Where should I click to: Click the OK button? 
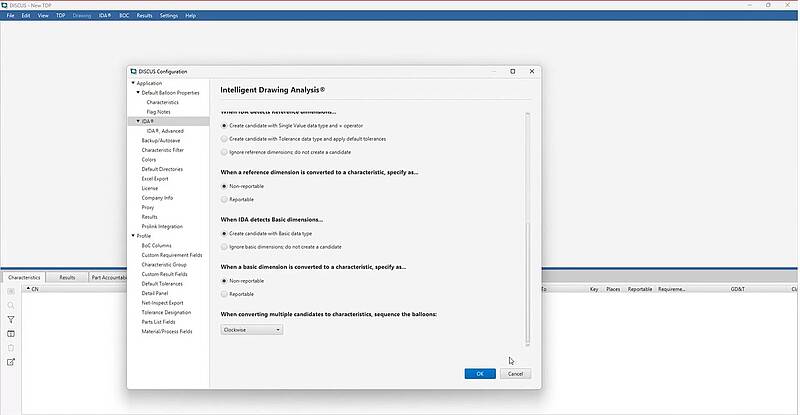click(x=479, y=373)
